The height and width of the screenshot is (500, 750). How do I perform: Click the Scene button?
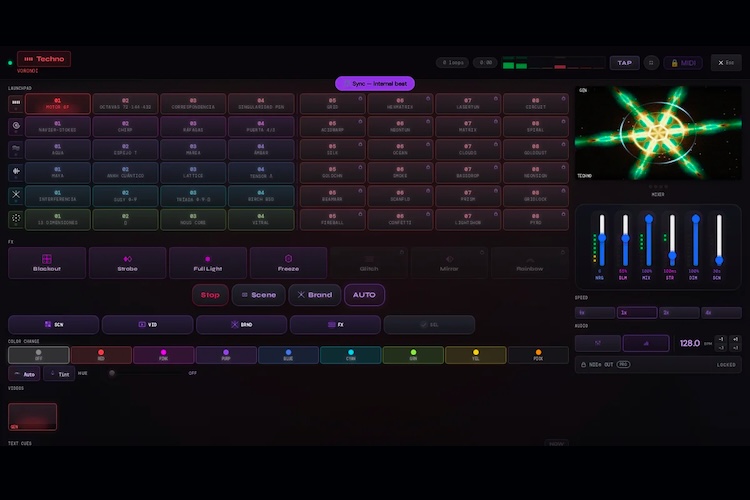259,295
